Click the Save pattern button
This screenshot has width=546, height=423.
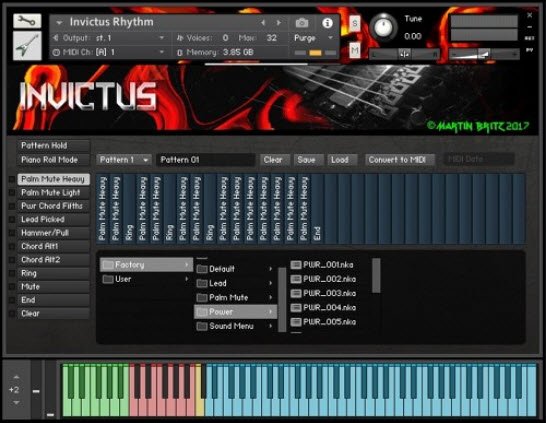coord(308,160)
